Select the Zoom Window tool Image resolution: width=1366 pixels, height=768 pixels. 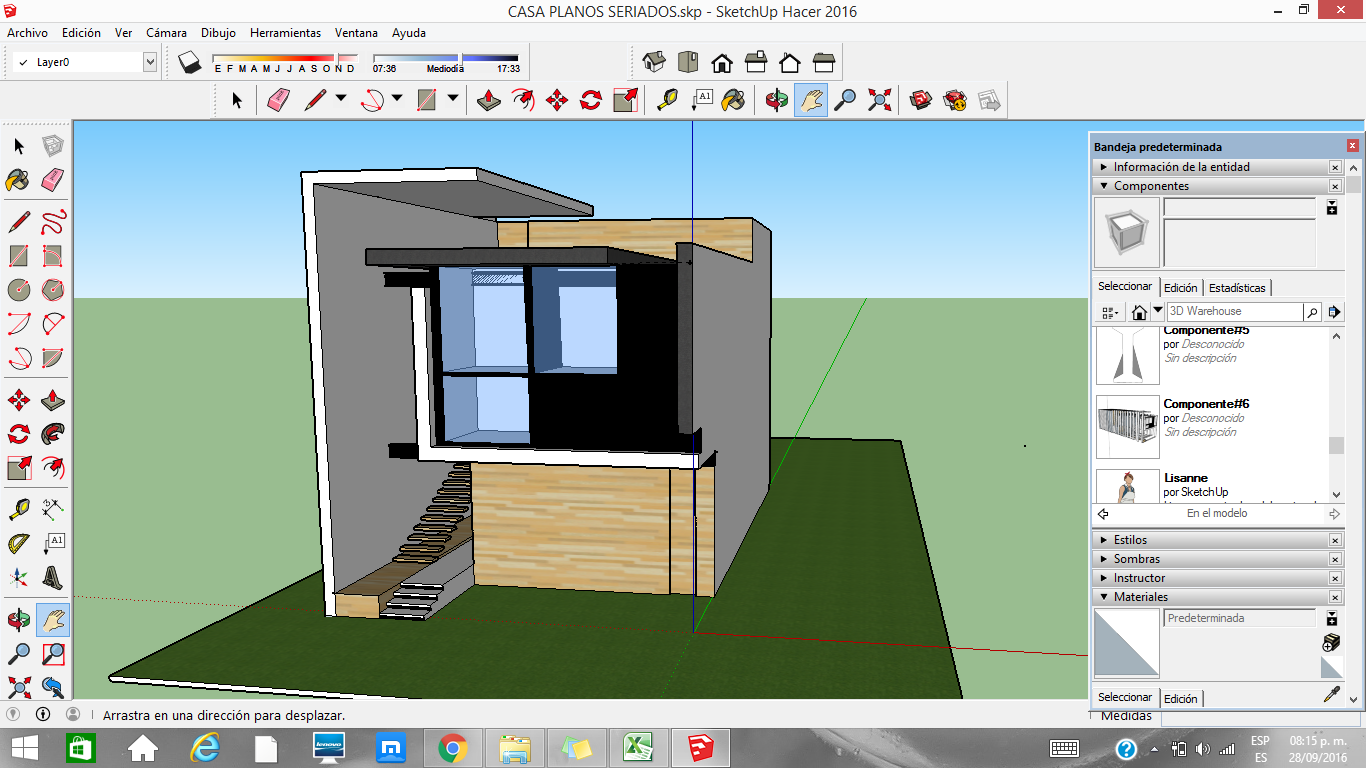point(53,654)
